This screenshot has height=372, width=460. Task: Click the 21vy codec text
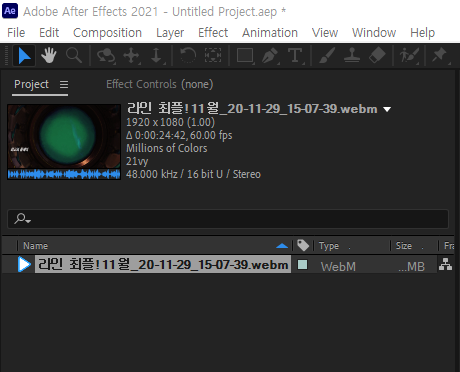tap(137, 162)
